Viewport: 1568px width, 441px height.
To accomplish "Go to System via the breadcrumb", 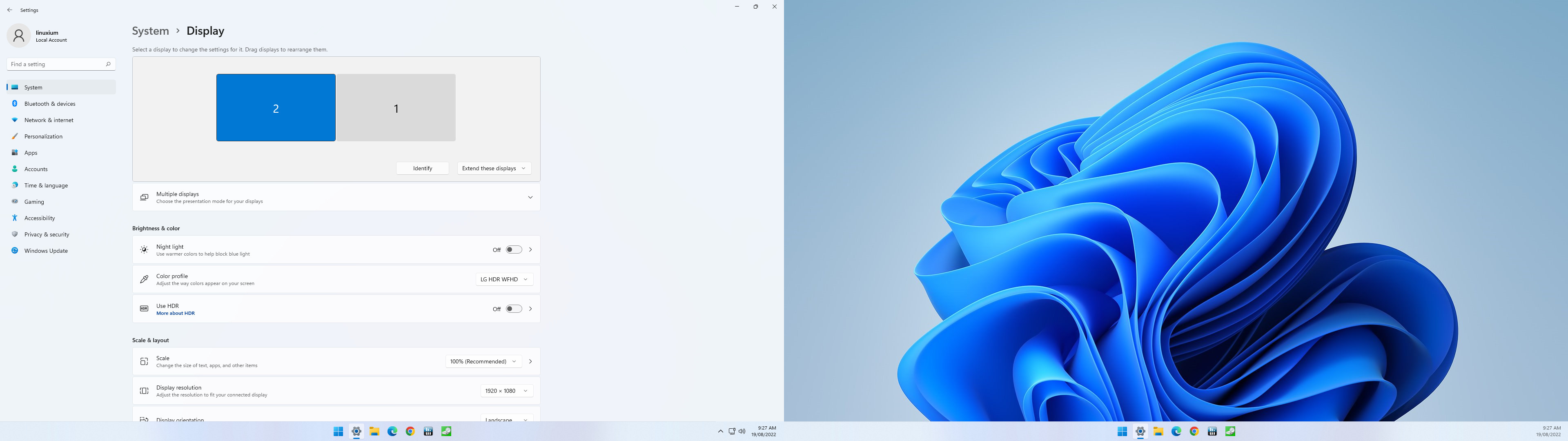I will [x=150, y=31].
